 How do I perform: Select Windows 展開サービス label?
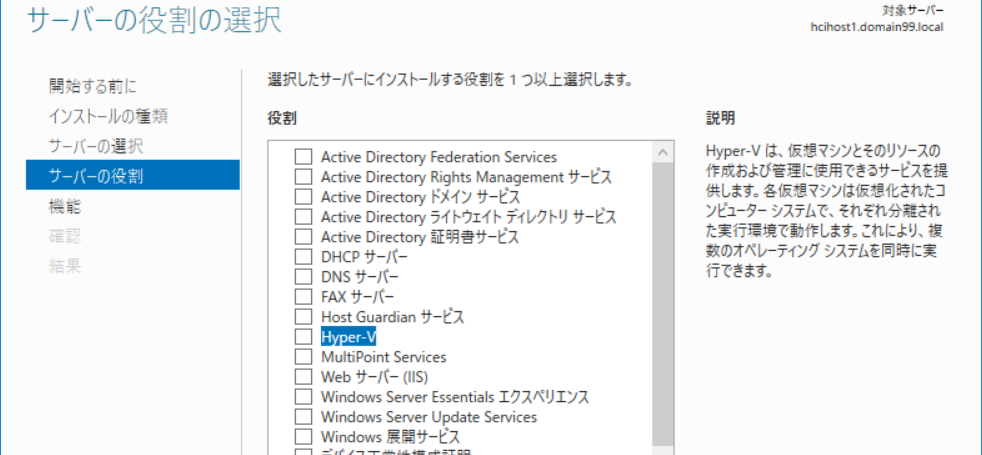coord(391,437)
